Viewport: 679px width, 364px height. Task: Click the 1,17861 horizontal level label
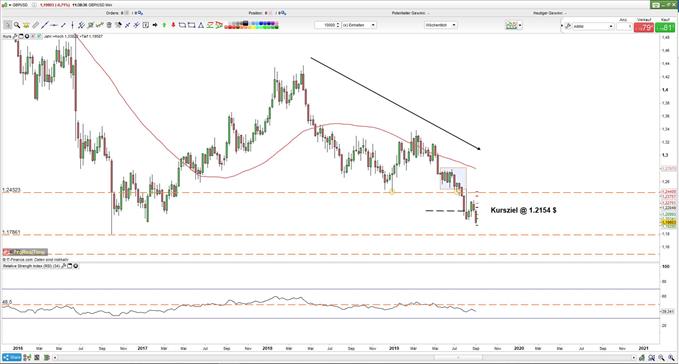pos(11,232)
